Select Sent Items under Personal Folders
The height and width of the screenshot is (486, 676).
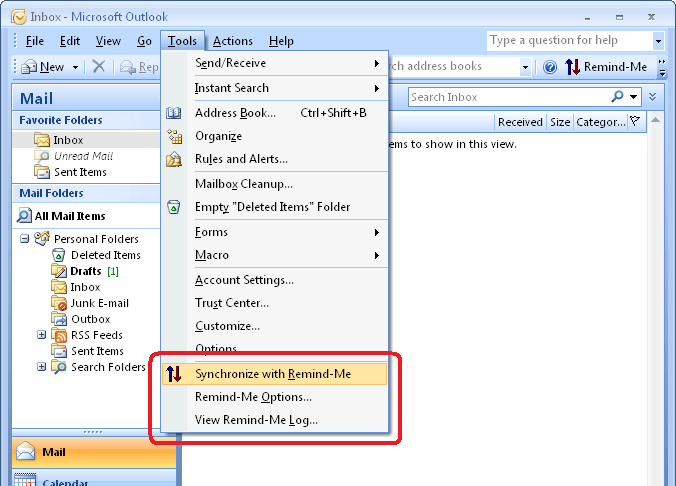[x=97, y=351]
